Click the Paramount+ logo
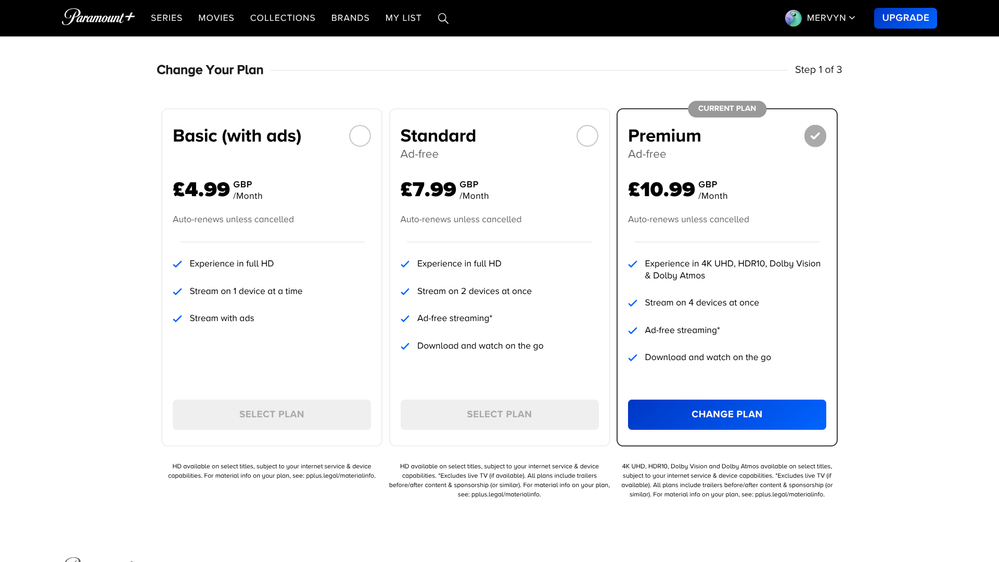Image resolution: width=999 pixels, height=562 pixels. coord(98,17)
